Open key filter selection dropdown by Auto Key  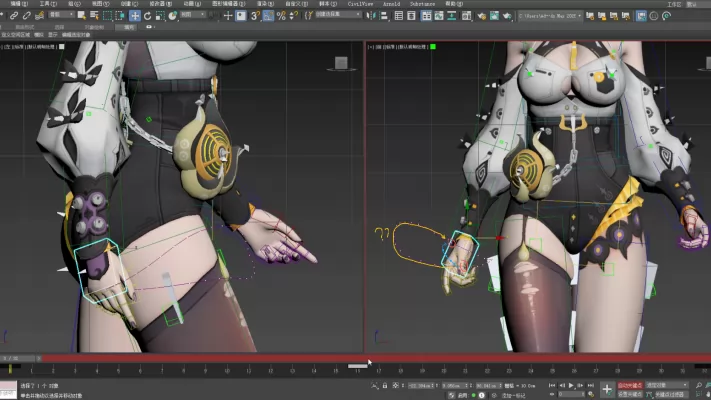click(x=667, y=385)
